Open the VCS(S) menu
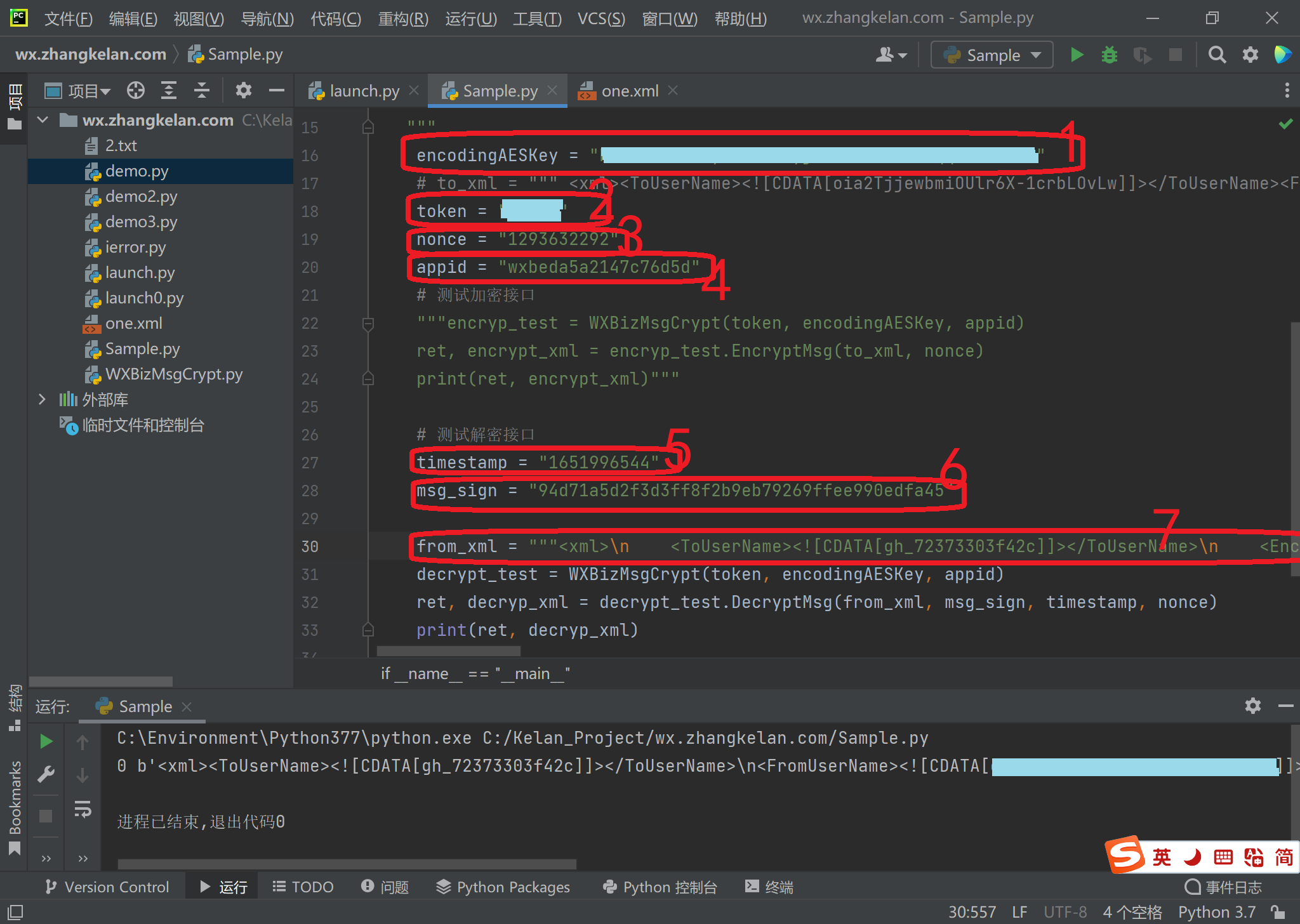Image resolution: width=1300 pixels, height=924 pixels. [x=601, y=18]
